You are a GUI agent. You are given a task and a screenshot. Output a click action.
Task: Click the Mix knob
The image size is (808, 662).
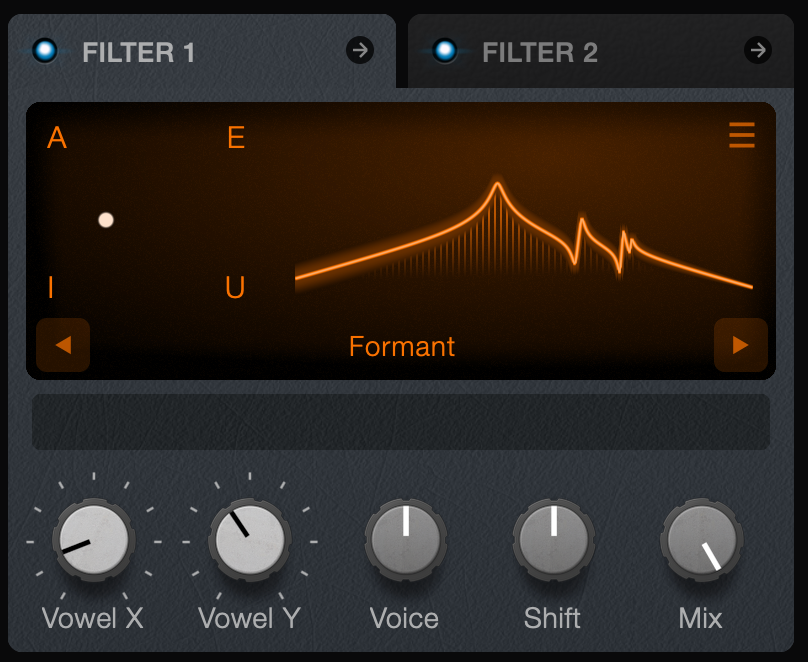pos(702,540)
